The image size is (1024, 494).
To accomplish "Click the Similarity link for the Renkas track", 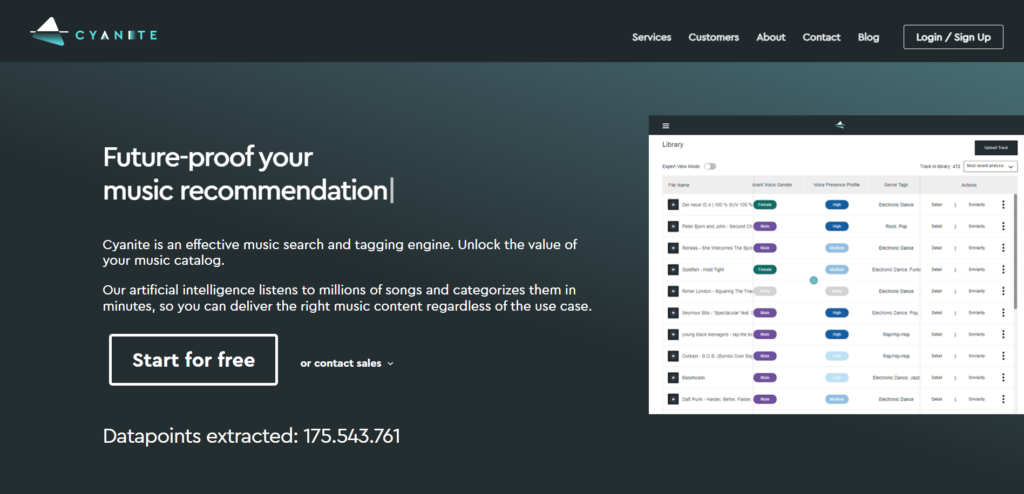I will pyautogui.click(x=976, y=248).
